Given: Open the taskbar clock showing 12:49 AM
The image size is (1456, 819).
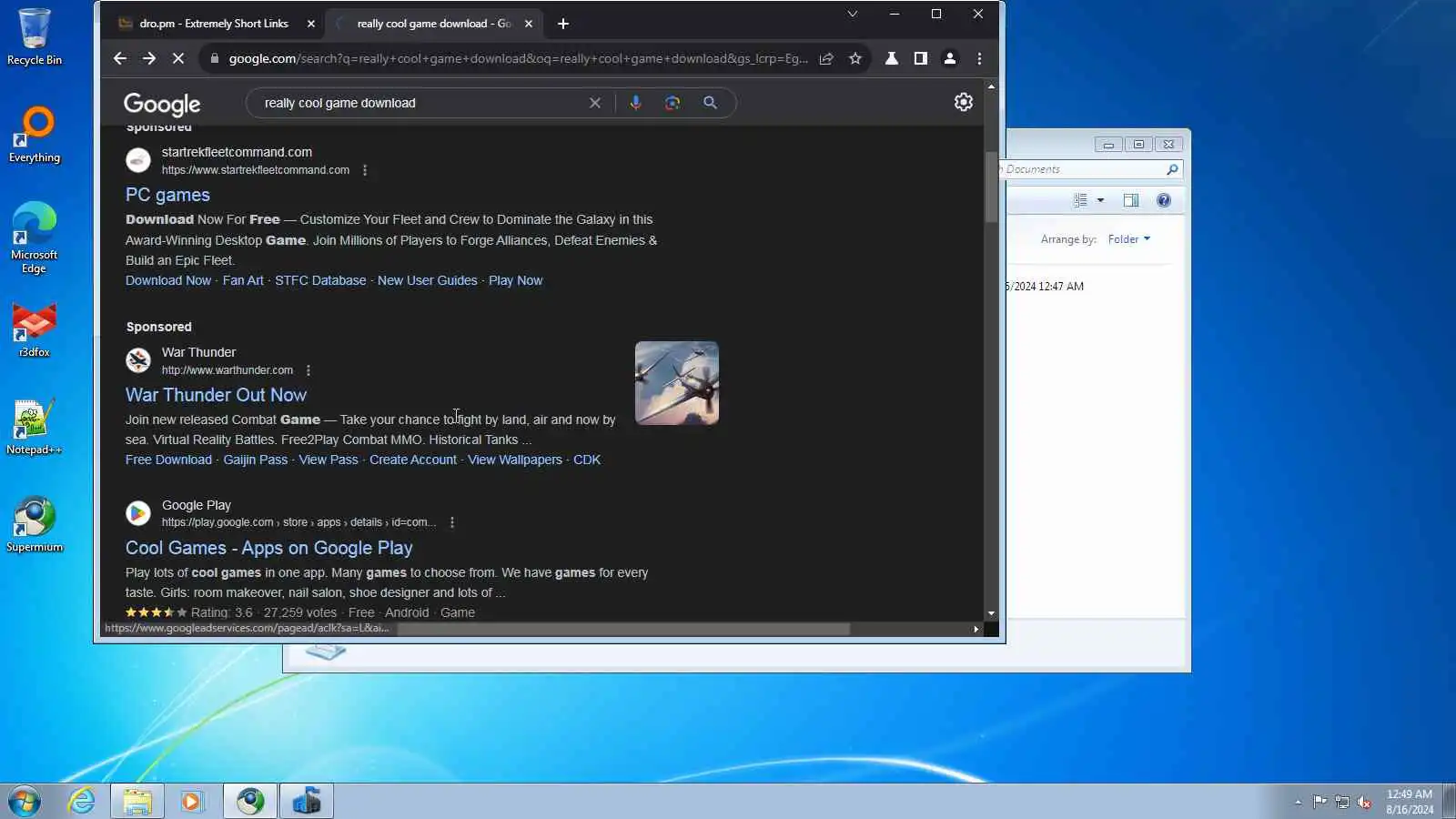Looking at the screenshot, I should point(1410,802).
